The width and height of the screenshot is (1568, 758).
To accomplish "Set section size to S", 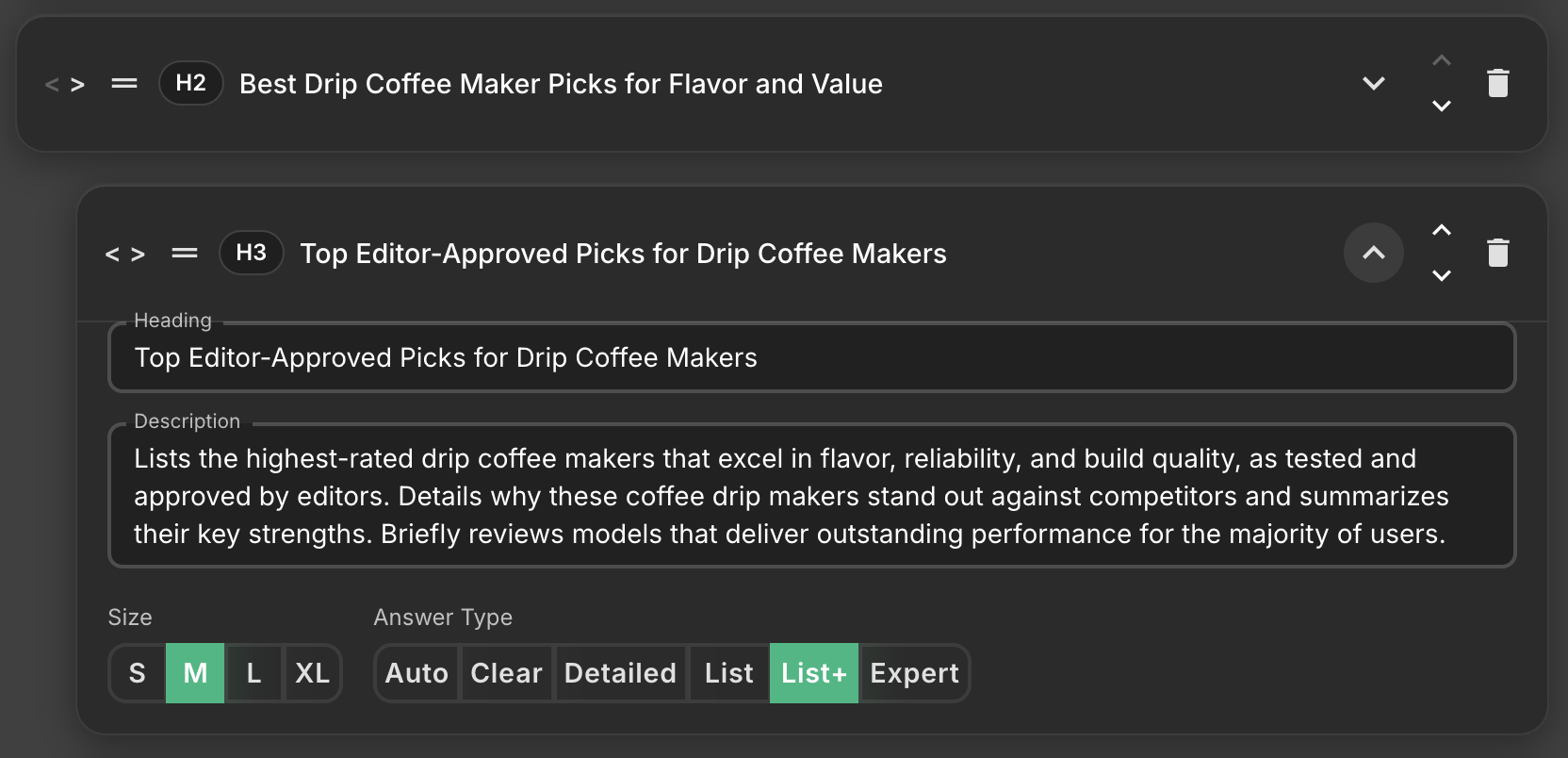I will point(138,673).
